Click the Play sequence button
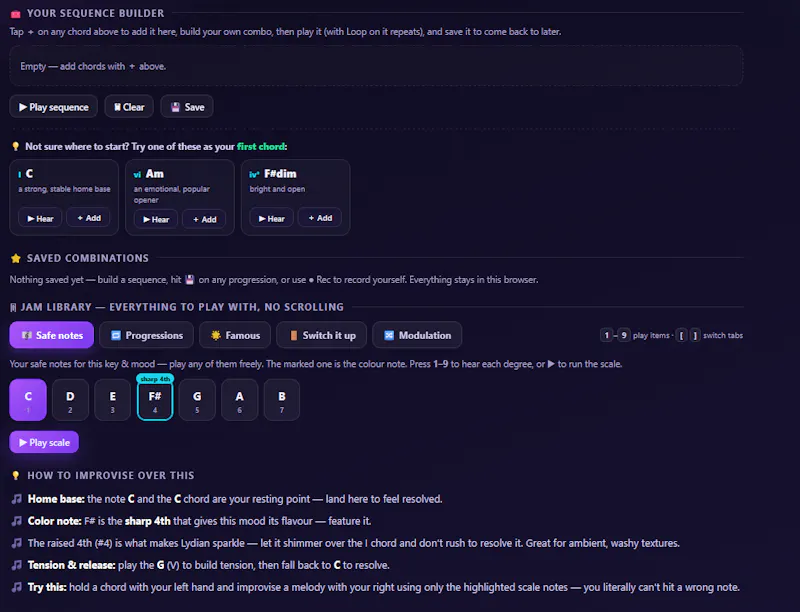 [x=53, y=107]
